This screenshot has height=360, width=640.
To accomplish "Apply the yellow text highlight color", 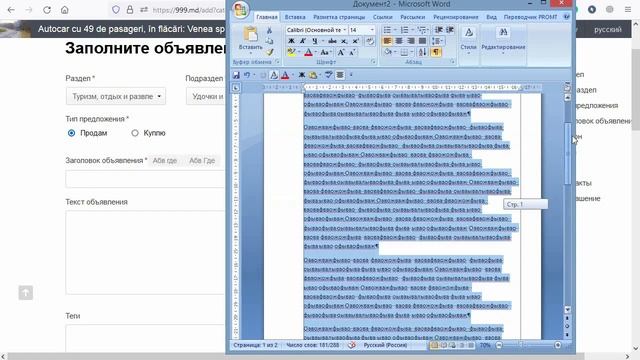I will pos(291,52).
